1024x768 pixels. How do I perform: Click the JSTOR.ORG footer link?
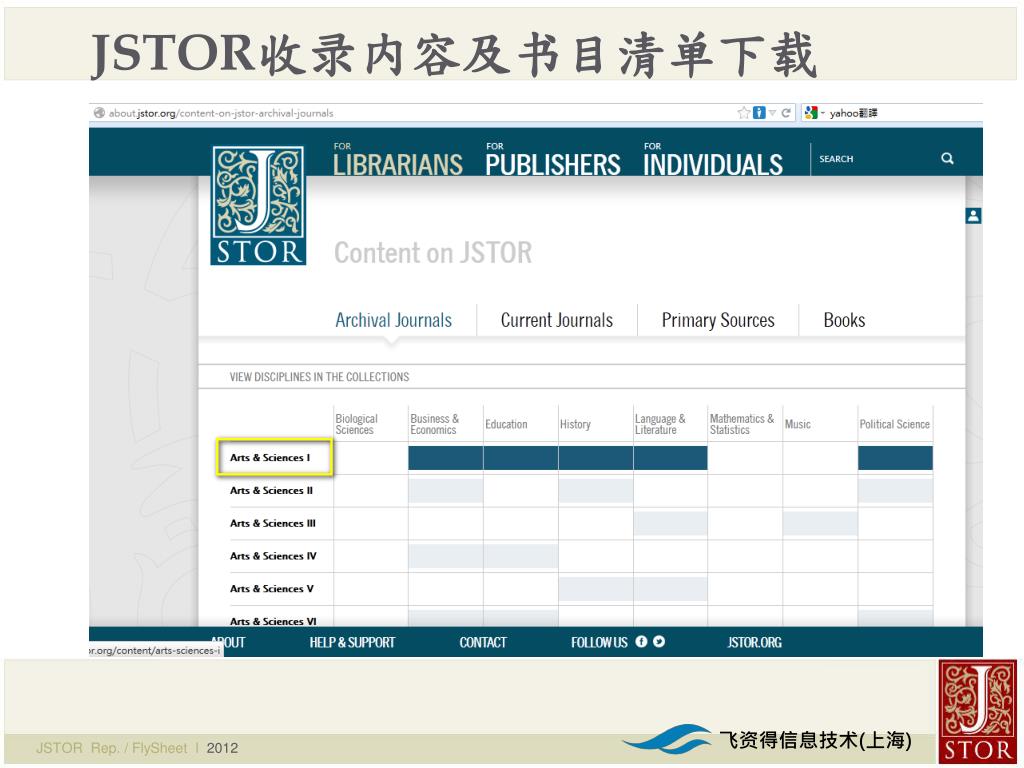[754, 642]
